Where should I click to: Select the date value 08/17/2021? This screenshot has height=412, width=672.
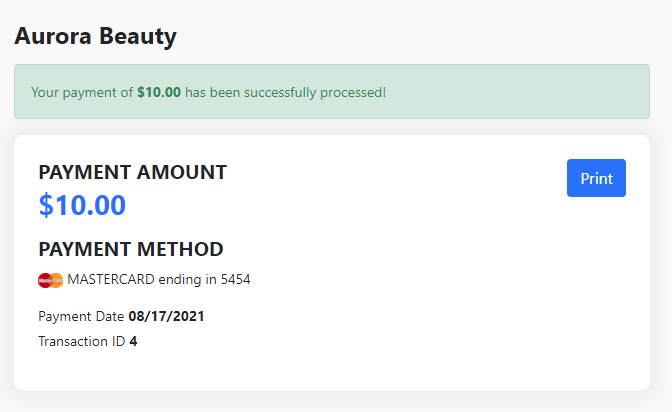click(167, 316)
